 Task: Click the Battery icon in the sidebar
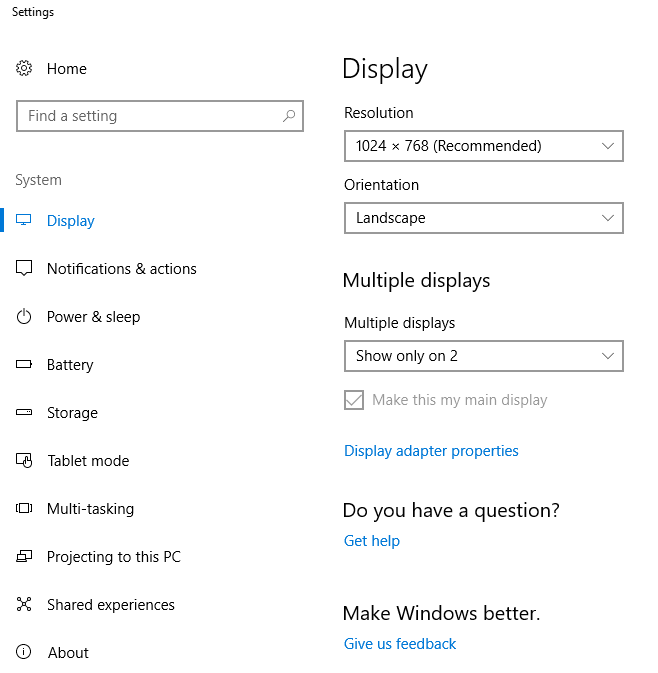(24, 364)
